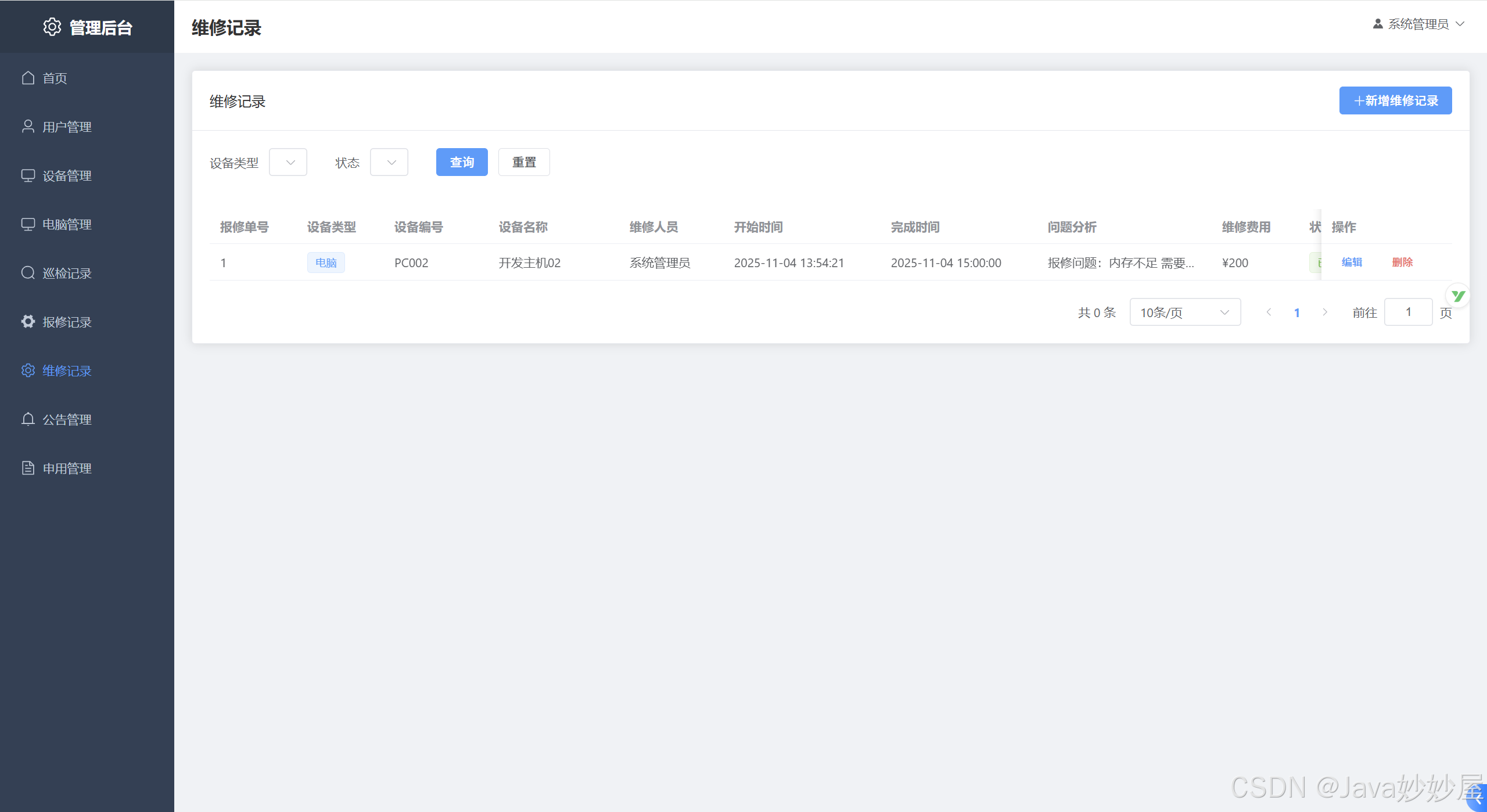Open 设备管理 in the sidebar

point(87,175)
